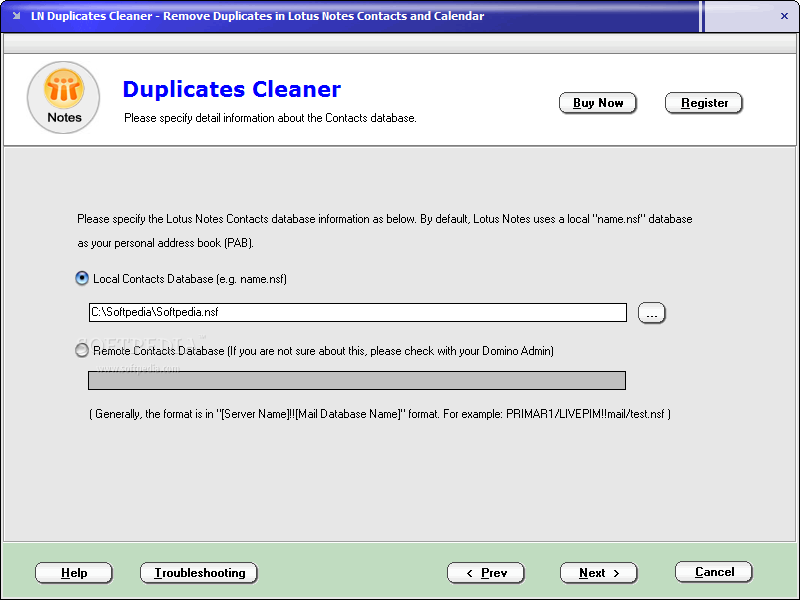Open the Register dialog button
Viewport: 800px width, 600px height.
704,103
